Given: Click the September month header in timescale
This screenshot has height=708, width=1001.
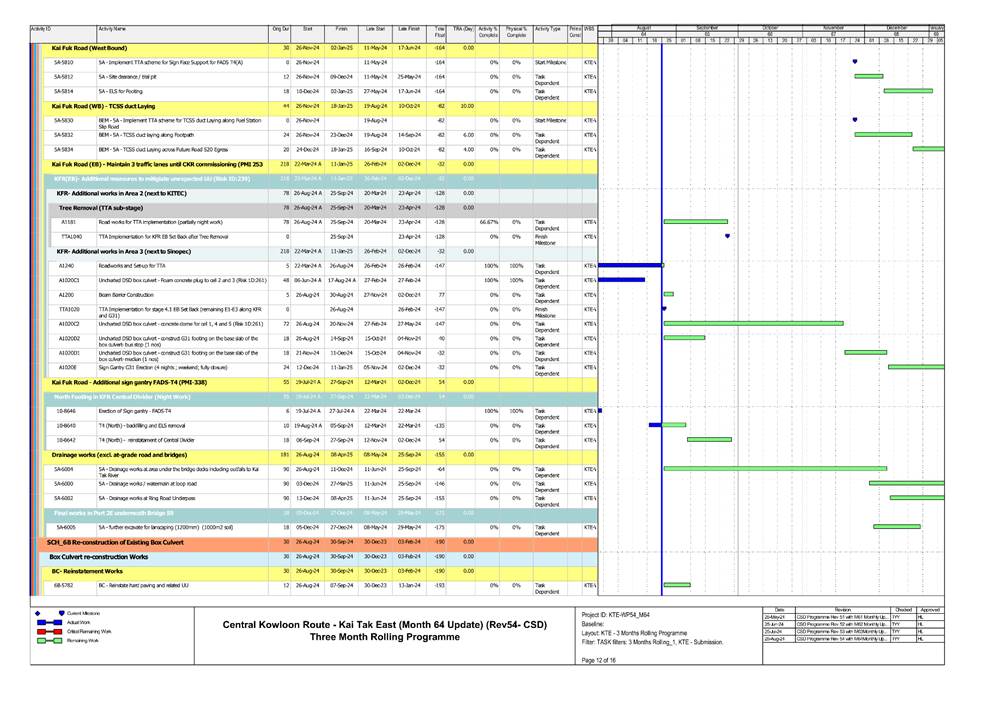Looking at the screenshot, I should (x=707, y=27).
